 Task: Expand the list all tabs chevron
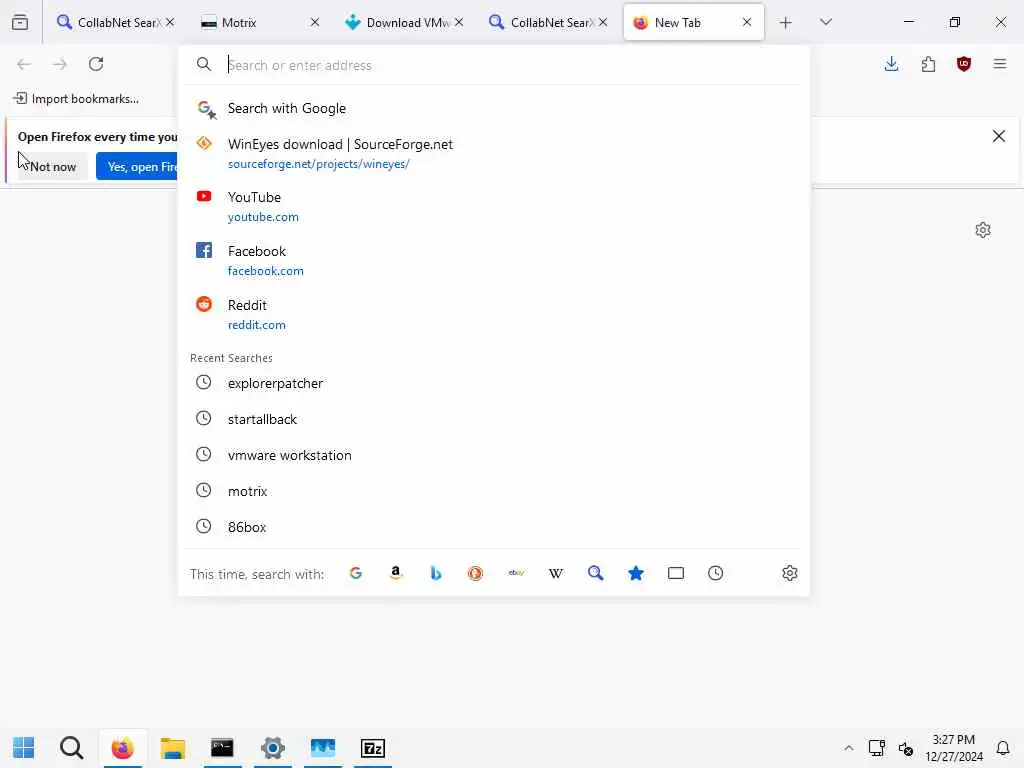pos(825,22)
